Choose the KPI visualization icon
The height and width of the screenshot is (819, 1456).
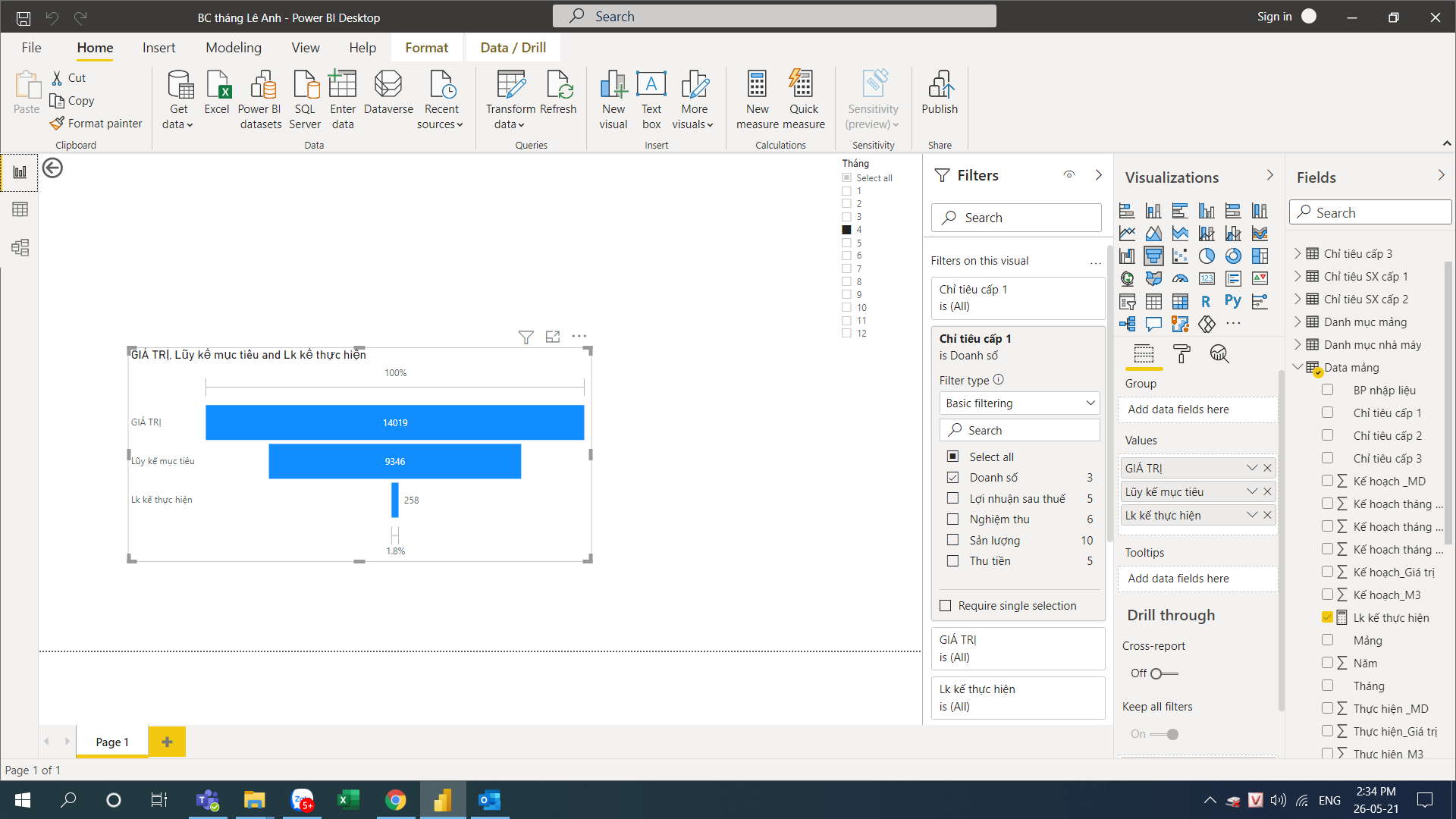[x=1260, y=279]
